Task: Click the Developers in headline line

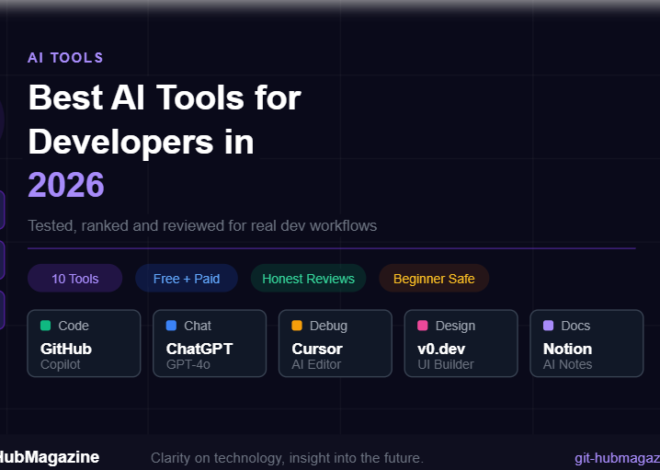Action: (141, 142)
